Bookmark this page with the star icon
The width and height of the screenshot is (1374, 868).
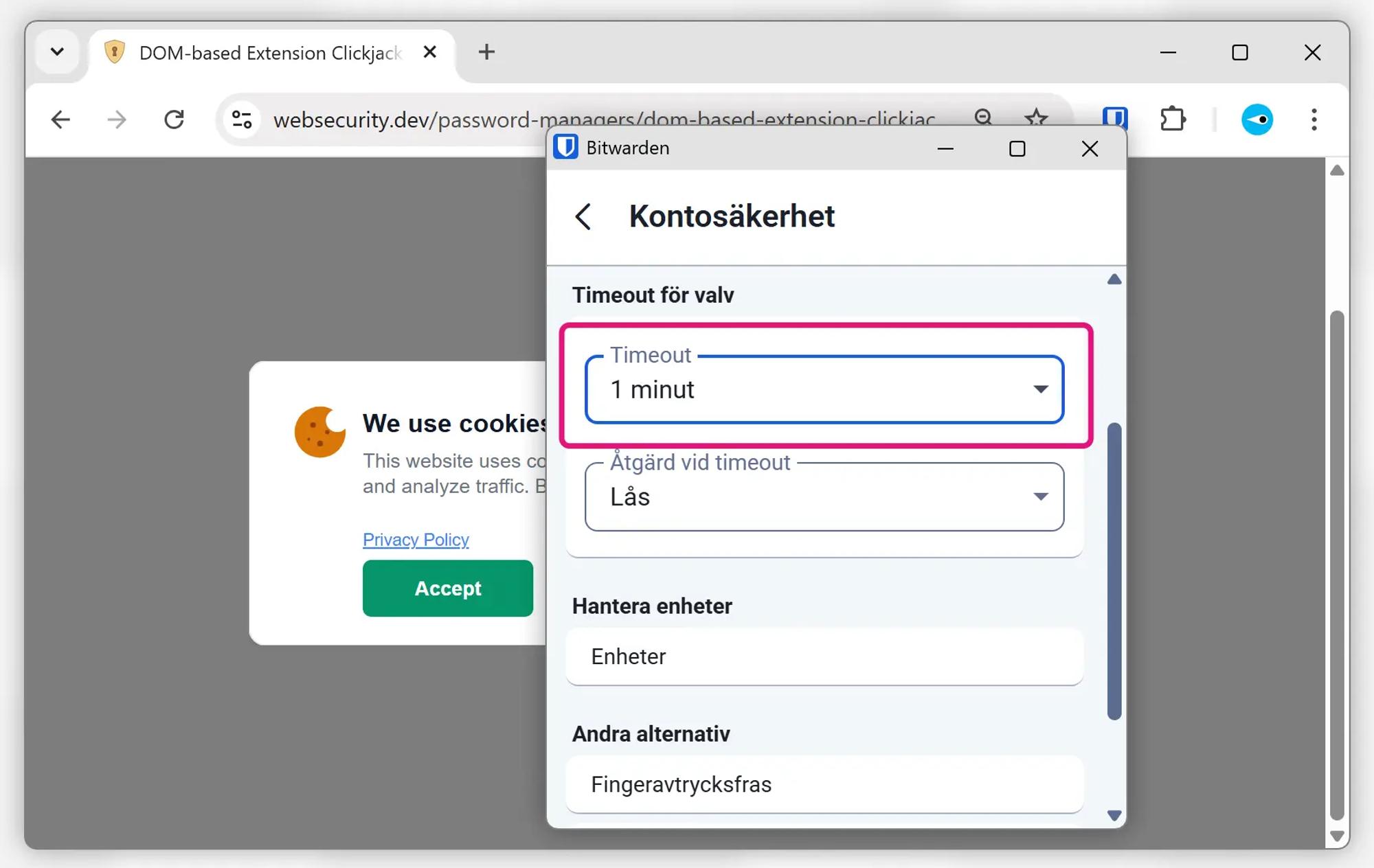pos(1035,117)
